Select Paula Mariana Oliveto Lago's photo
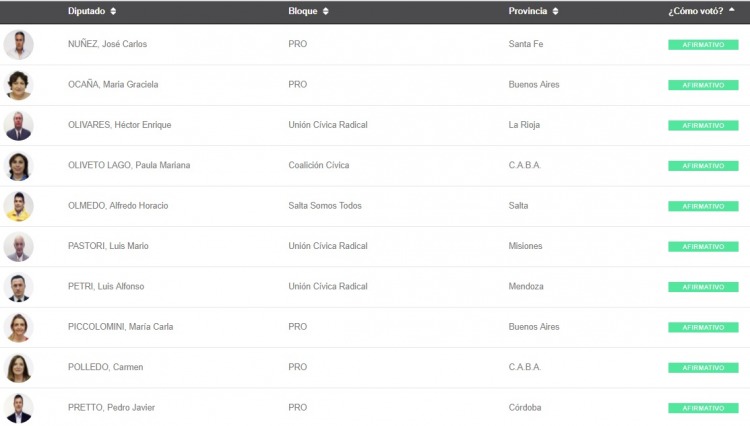 pyautogui.click(x=19, y=166)
